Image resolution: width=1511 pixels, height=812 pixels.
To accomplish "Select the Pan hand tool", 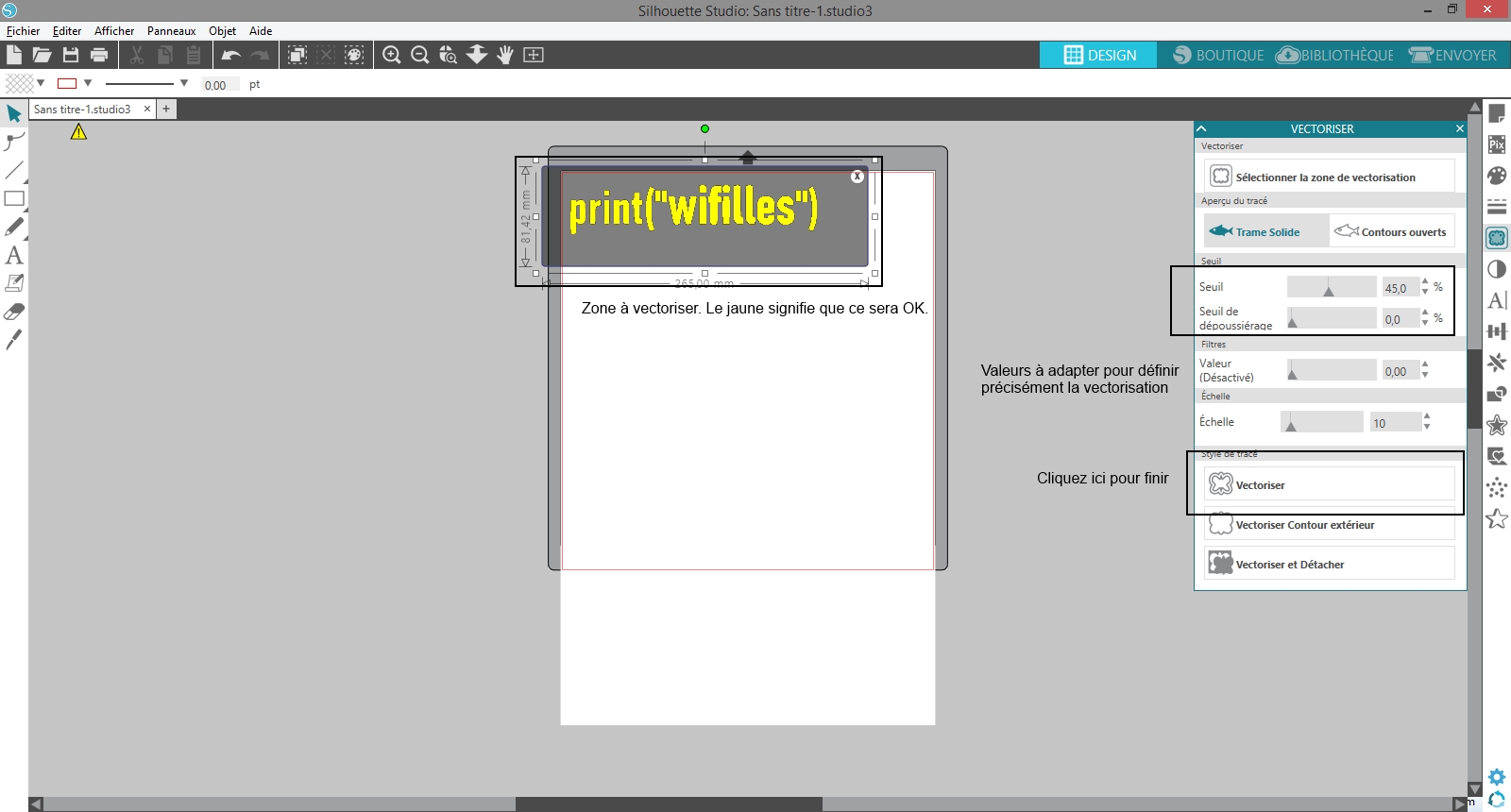I will 505,55.
